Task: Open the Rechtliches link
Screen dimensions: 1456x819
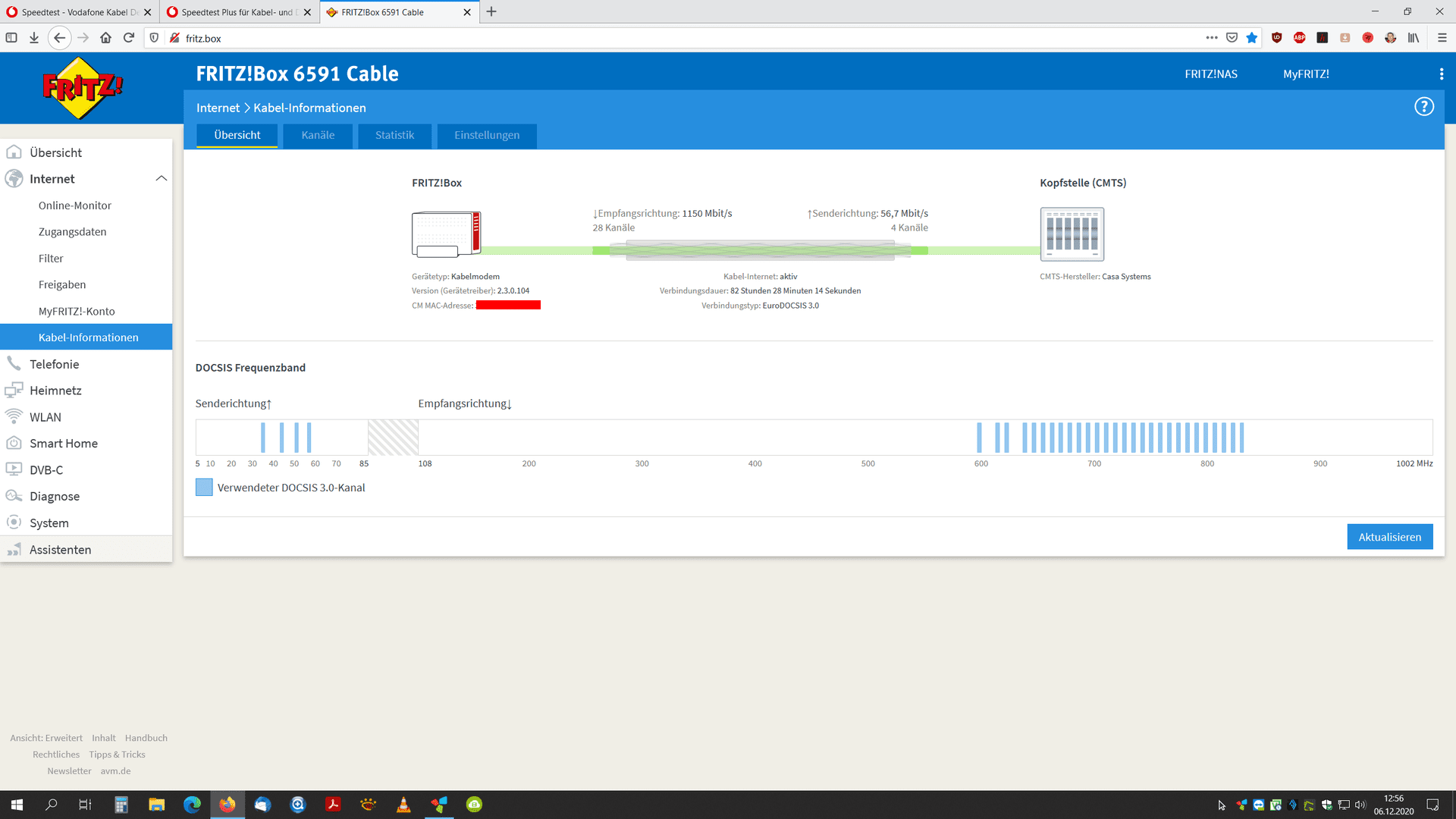Action: pos(56,755)
